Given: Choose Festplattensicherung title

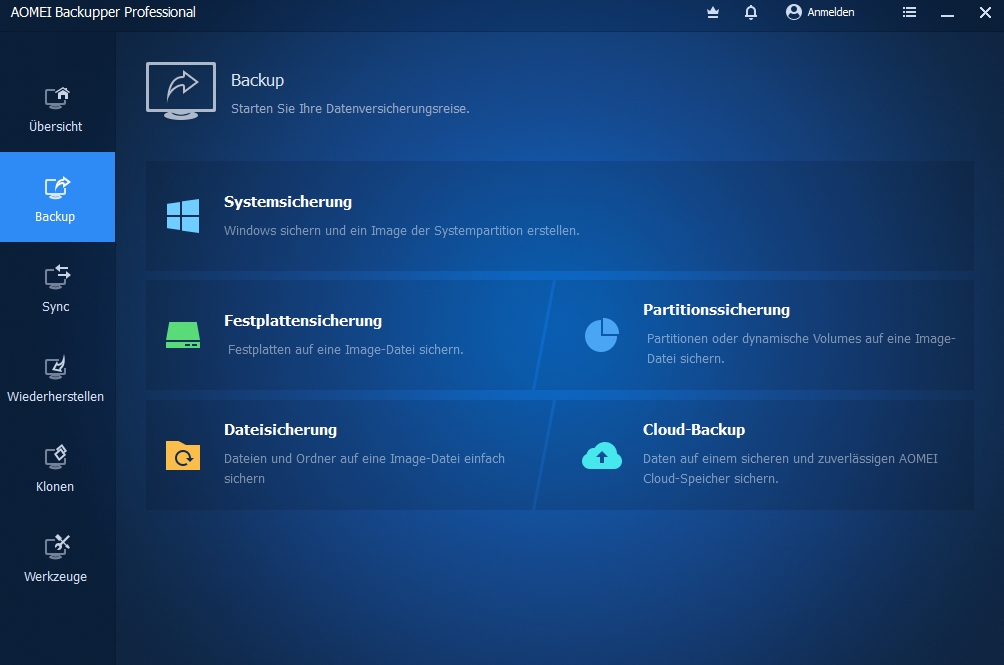Looking at the screenshot, I should coord(303,321).
